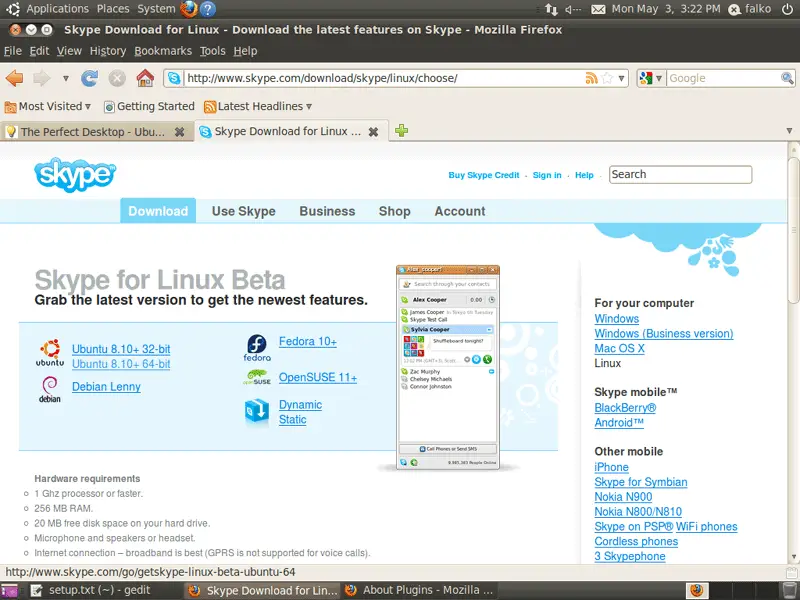Click the network connection indicator icon

point(551,9)
